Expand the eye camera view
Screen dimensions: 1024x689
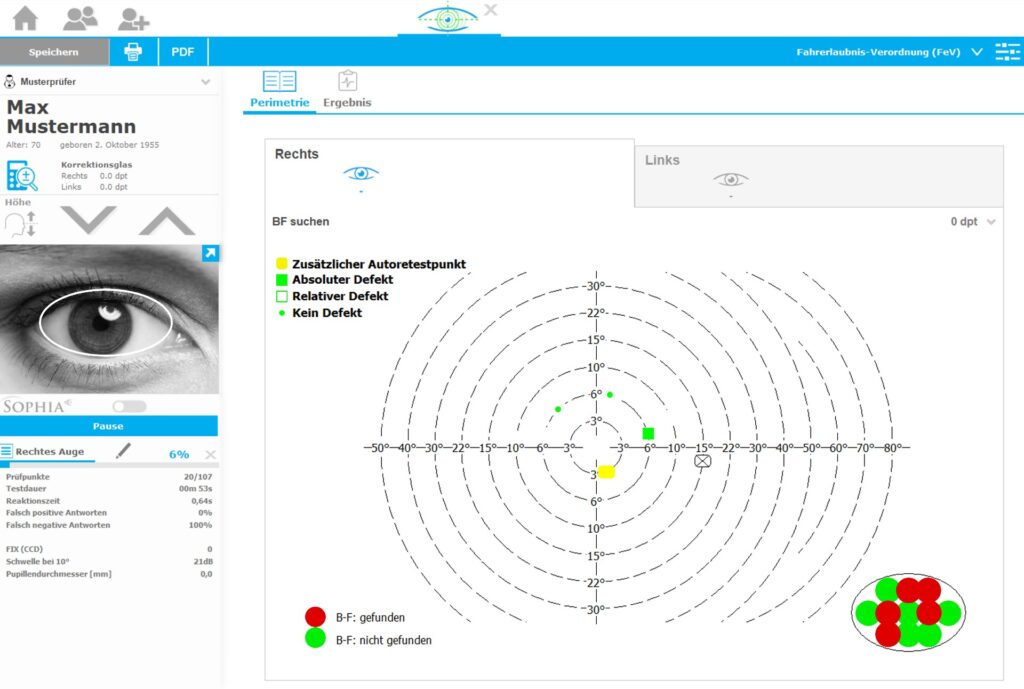(210, 253)
